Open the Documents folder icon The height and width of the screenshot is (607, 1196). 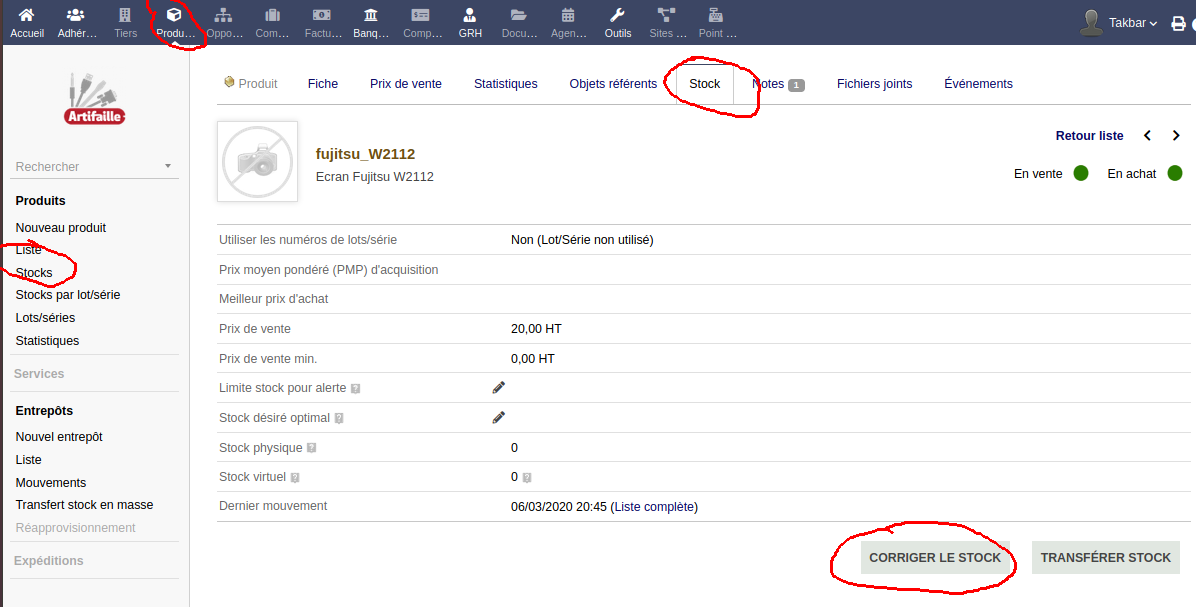click(519, 15)
